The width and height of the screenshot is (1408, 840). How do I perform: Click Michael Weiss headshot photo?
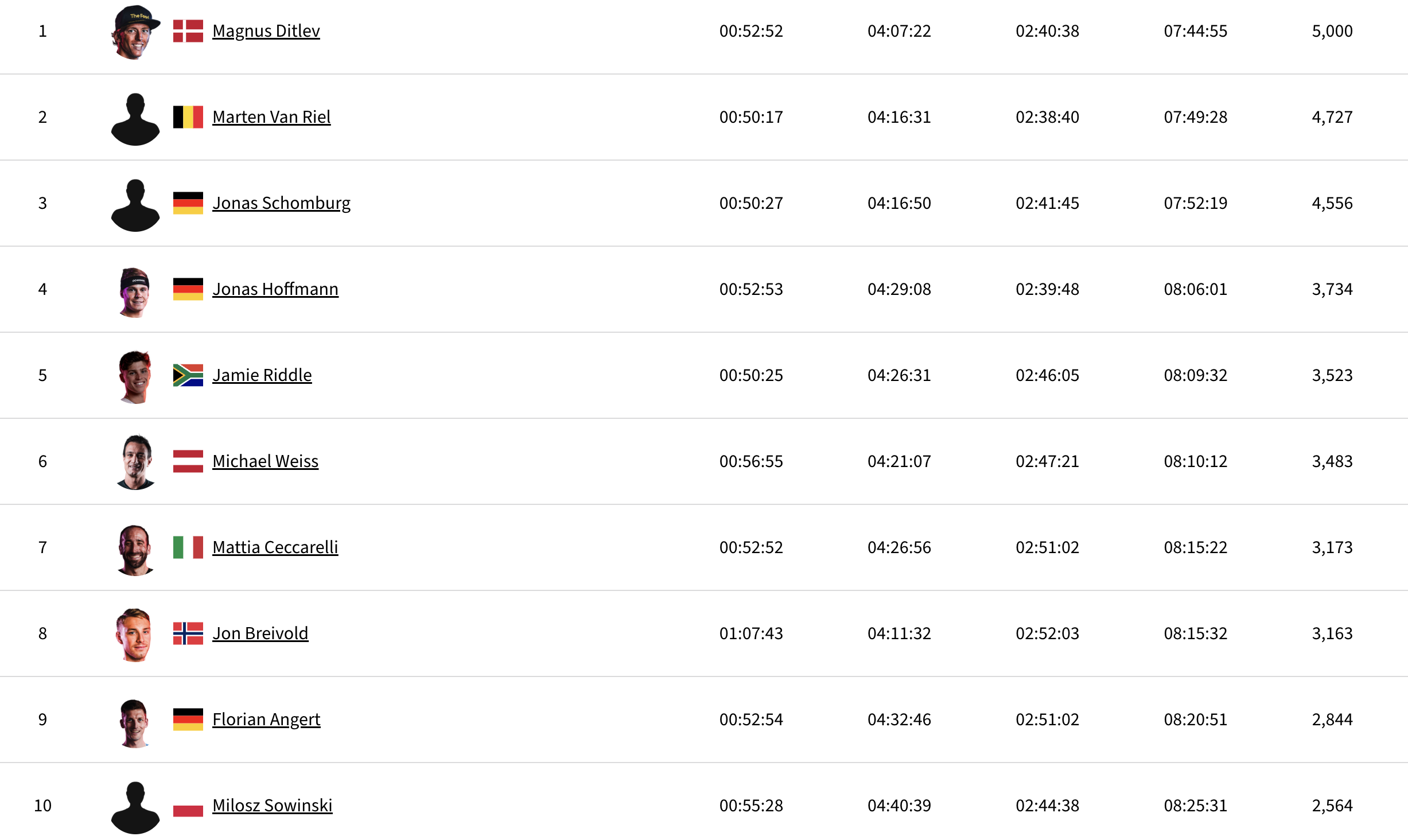point(135,462)
